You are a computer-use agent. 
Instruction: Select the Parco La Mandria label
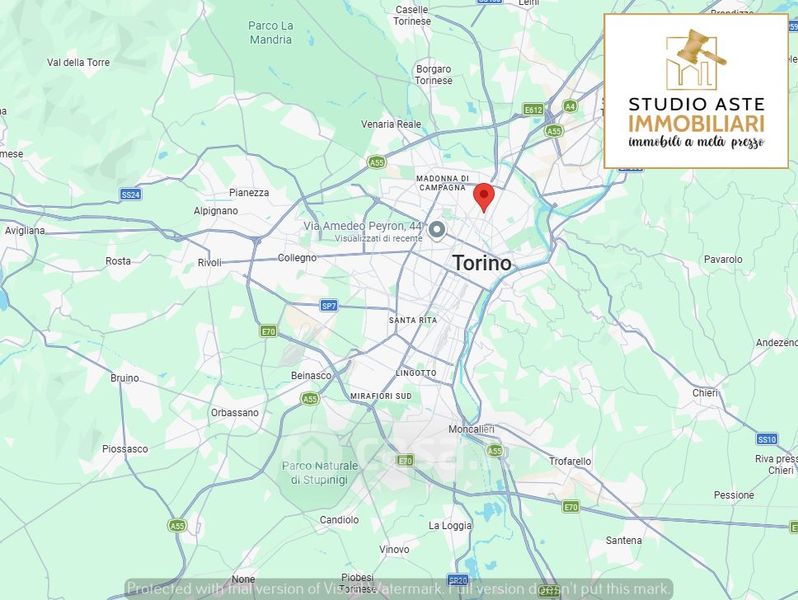pos(271,32)
